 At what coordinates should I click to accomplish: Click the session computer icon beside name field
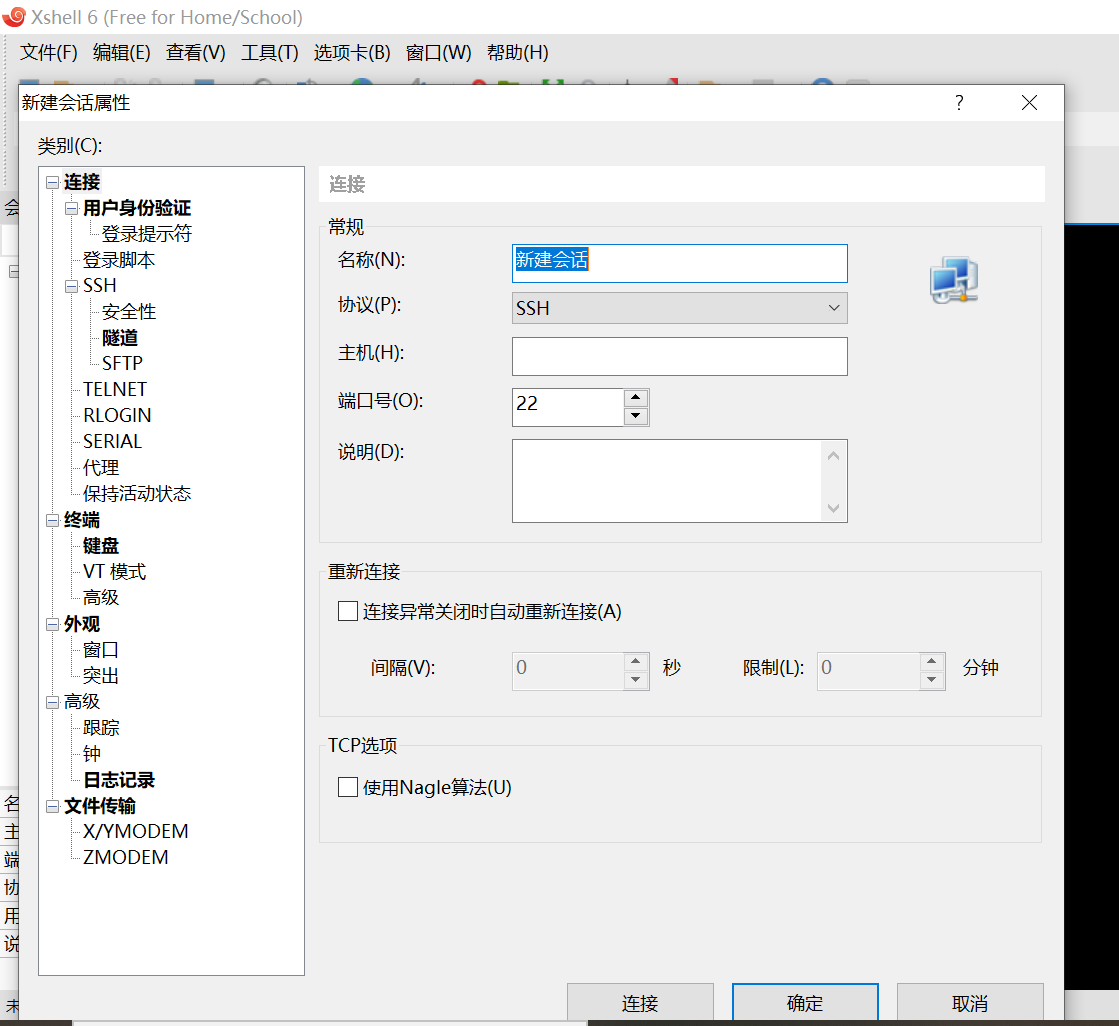pyautogui.click(x=953, y=281)
